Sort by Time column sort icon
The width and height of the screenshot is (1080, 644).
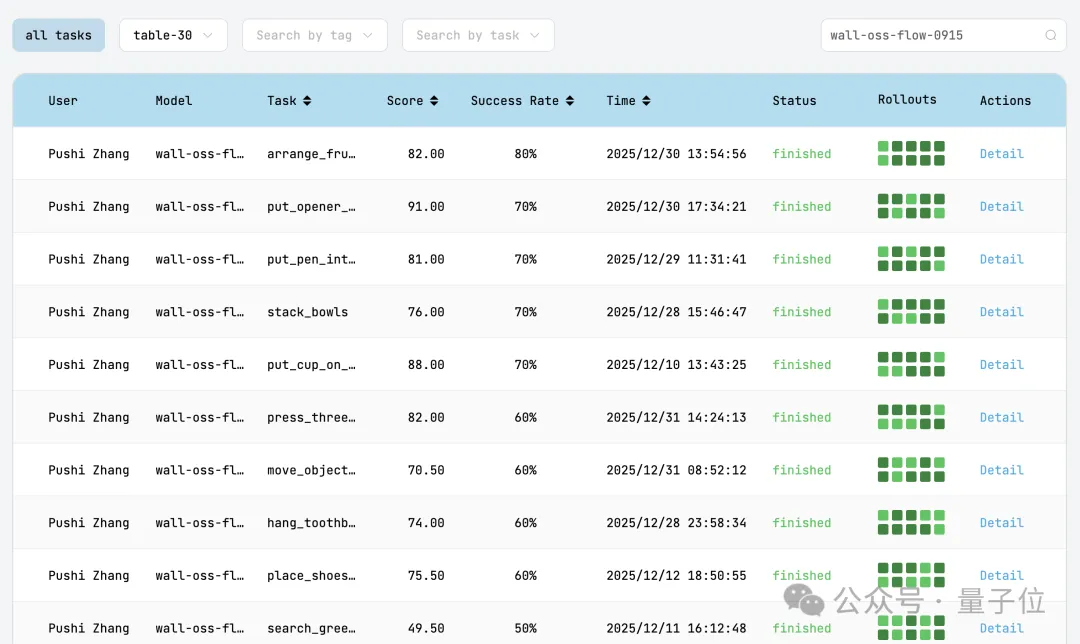(646, 101)
